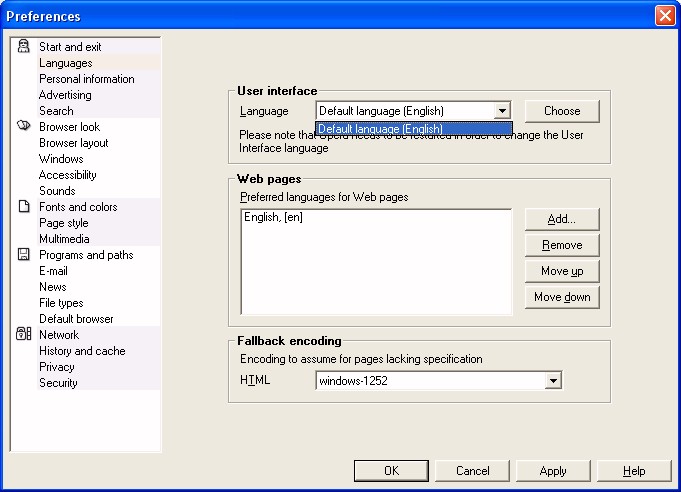Click the Network category icon
681x492 pixels.
click(x=23, y=334)
